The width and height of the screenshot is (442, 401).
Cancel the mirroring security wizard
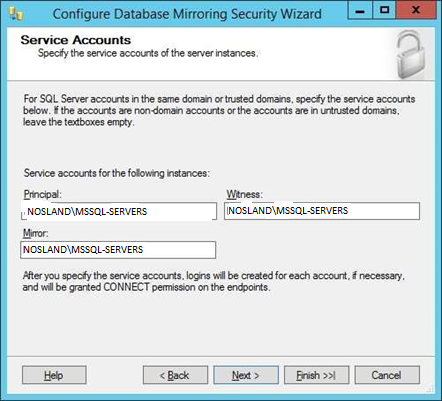click(387, 375)
